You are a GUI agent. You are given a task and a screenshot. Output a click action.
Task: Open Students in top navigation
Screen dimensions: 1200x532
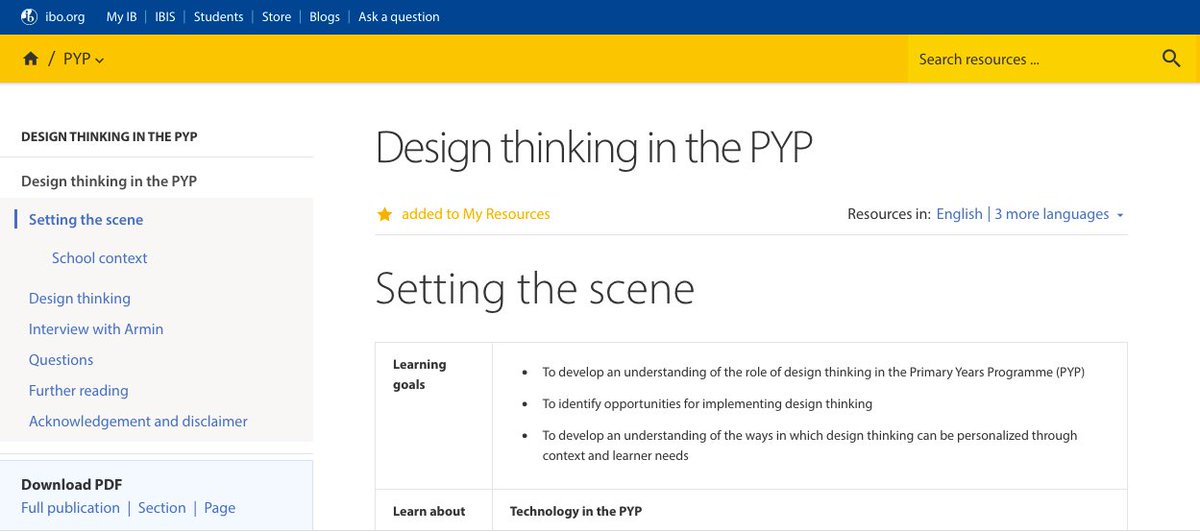[219, 17]
